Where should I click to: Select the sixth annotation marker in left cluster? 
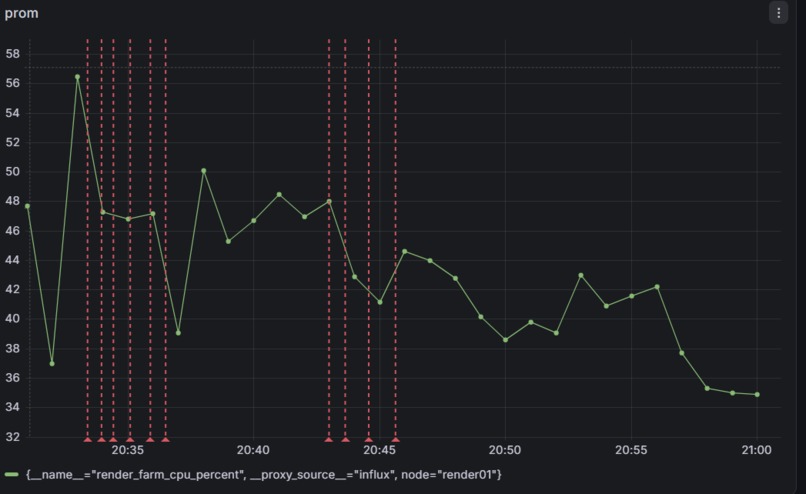point(166,440)
